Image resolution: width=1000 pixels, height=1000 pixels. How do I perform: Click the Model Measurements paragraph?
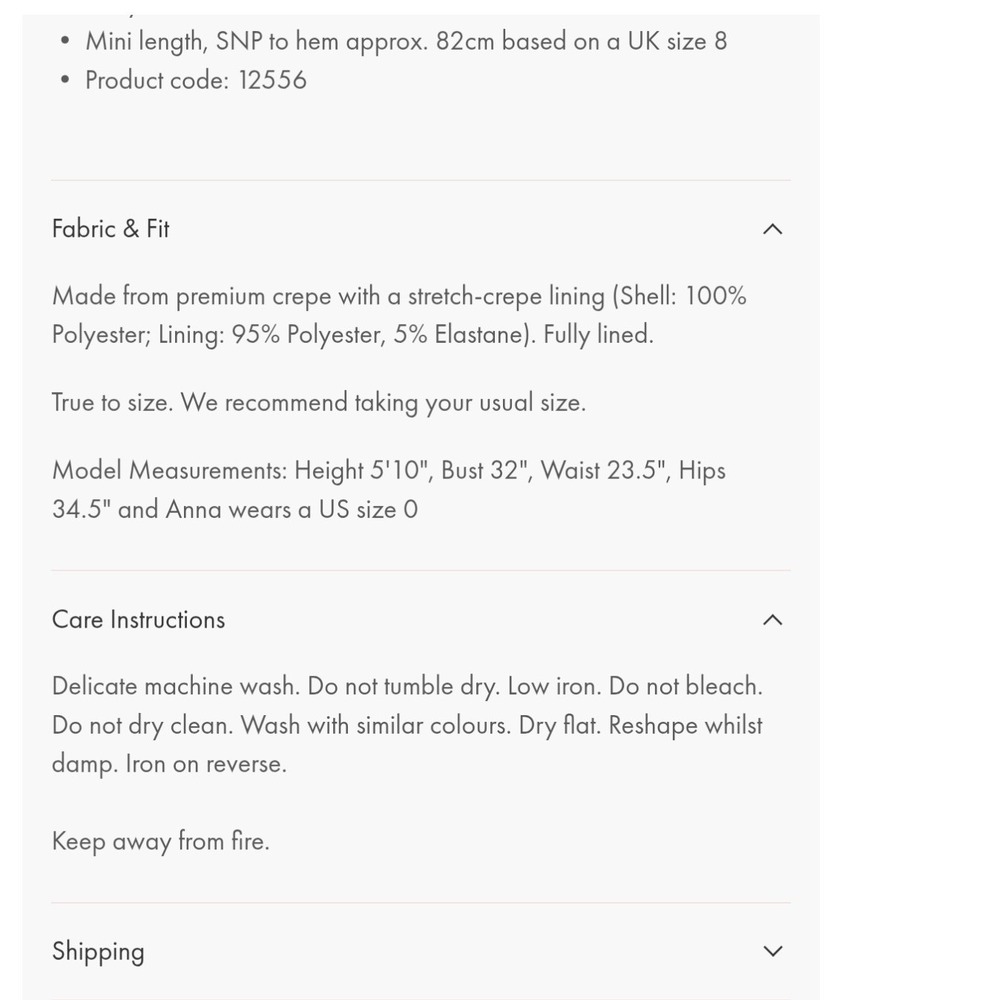(389, 490)
